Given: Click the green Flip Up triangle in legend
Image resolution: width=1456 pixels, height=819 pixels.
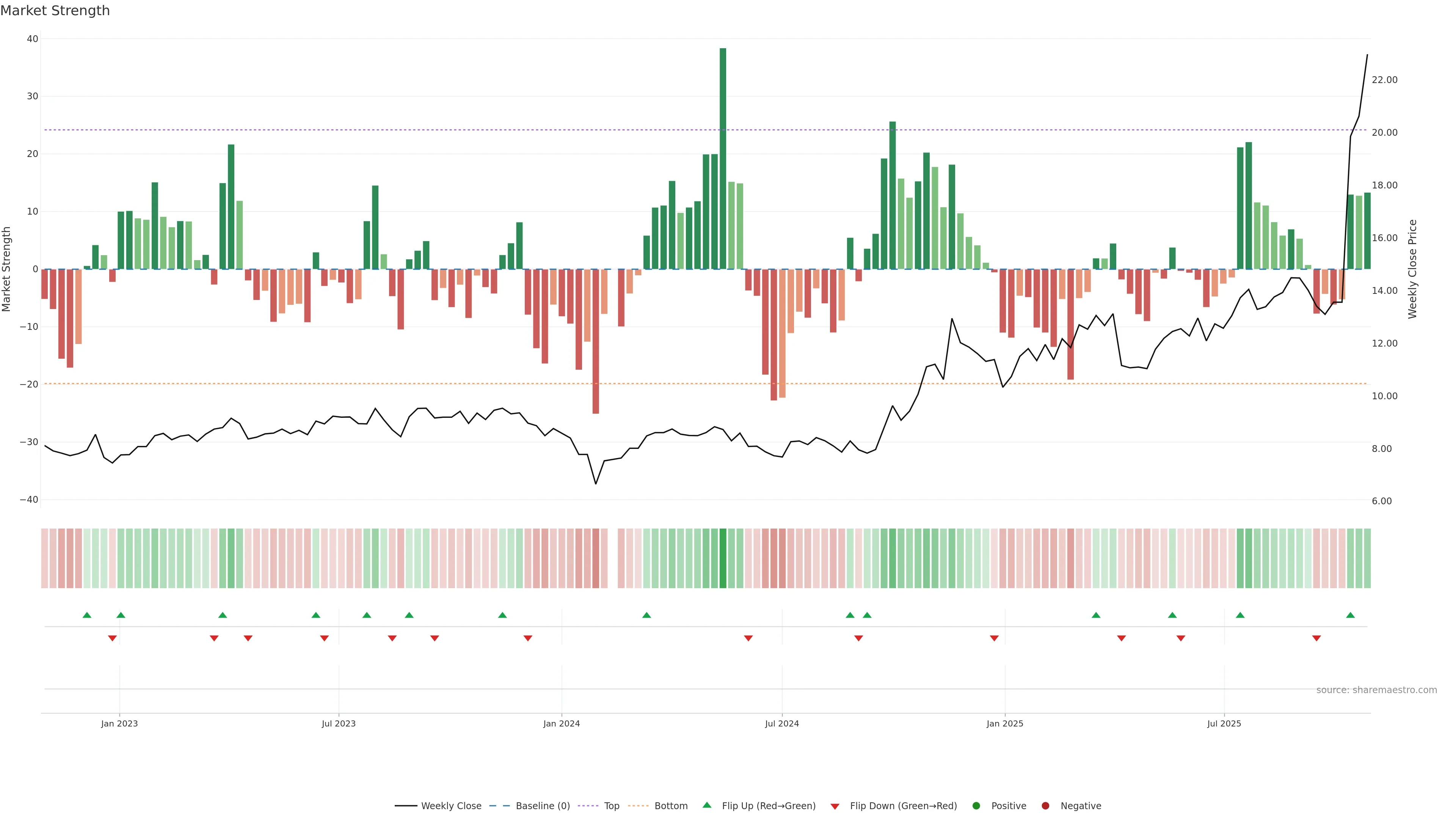Looking at the screenshot, I should pyautogui.click(x=706, y=805).
